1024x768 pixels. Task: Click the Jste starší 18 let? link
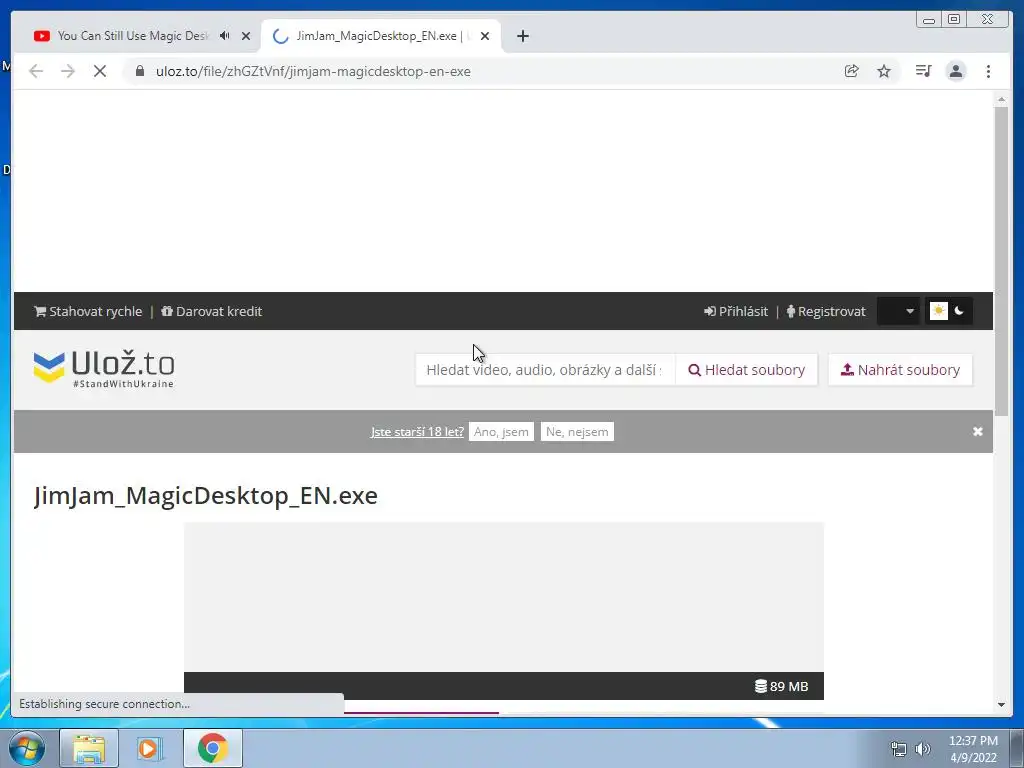(x=417, y=432)
